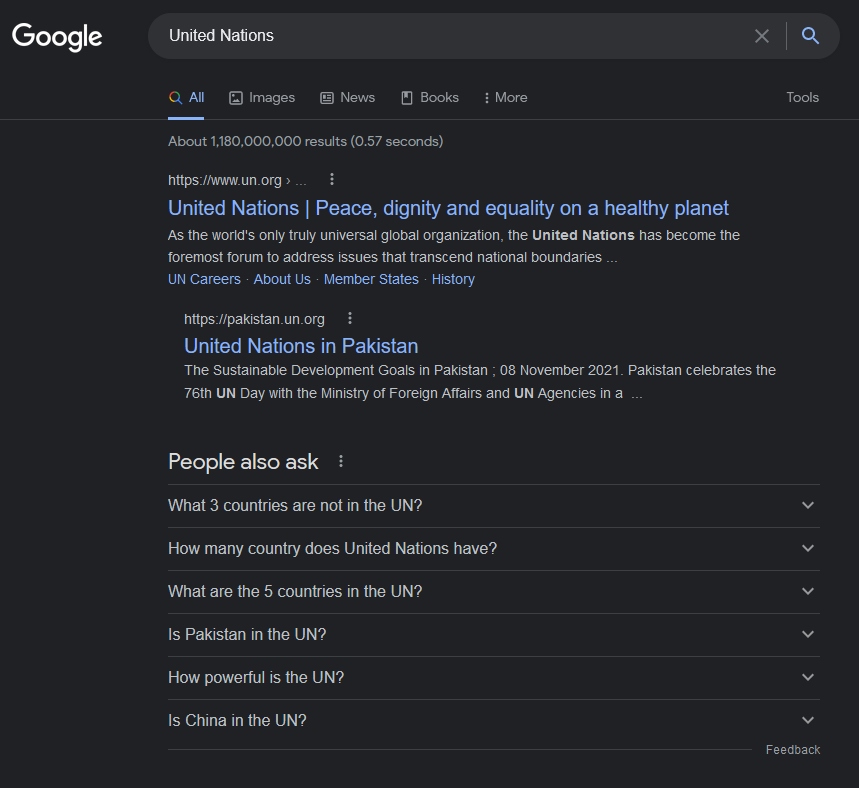Click the Google logo

click(x=57, y=37)
